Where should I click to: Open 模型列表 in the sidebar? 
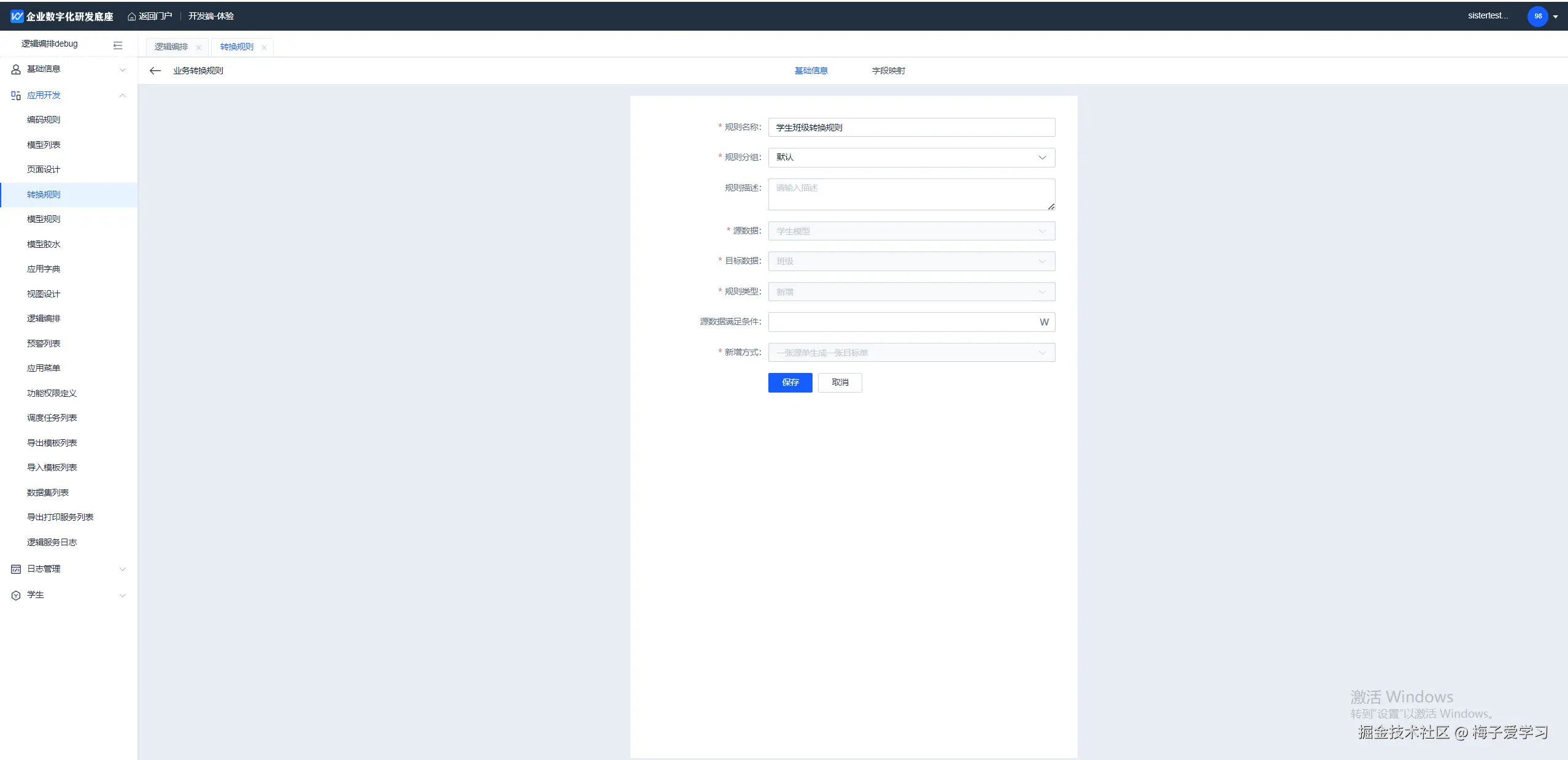pyautogui.click(x=44, y=145)
